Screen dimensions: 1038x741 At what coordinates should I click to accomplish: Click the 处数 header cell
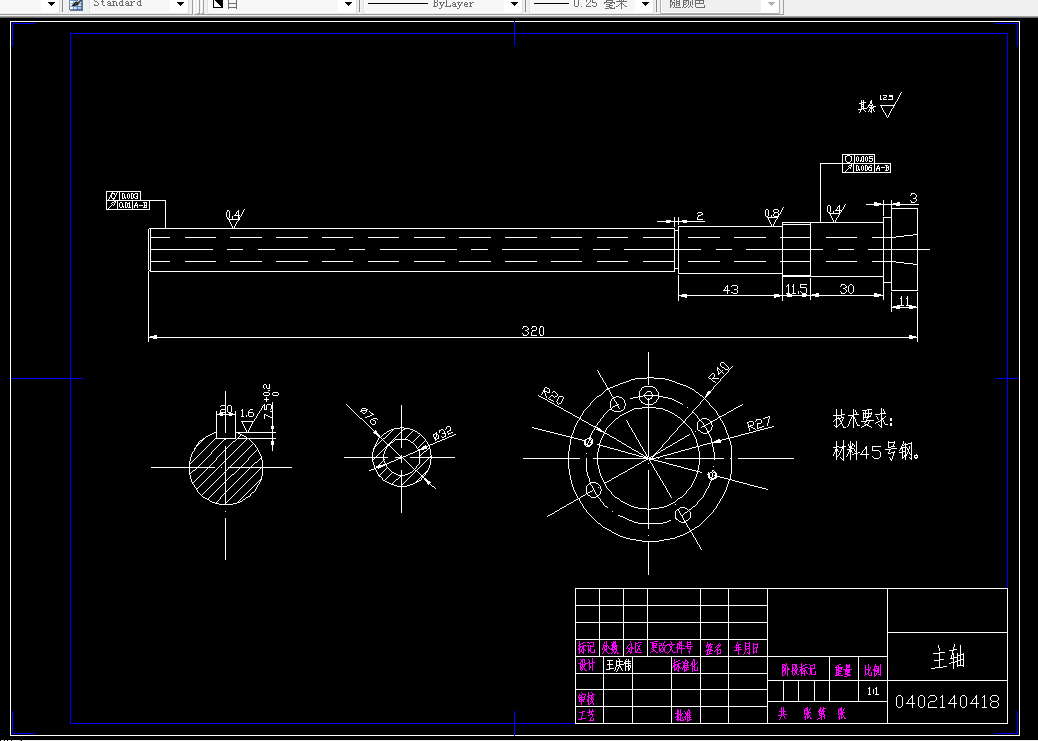tap(610, 648)
